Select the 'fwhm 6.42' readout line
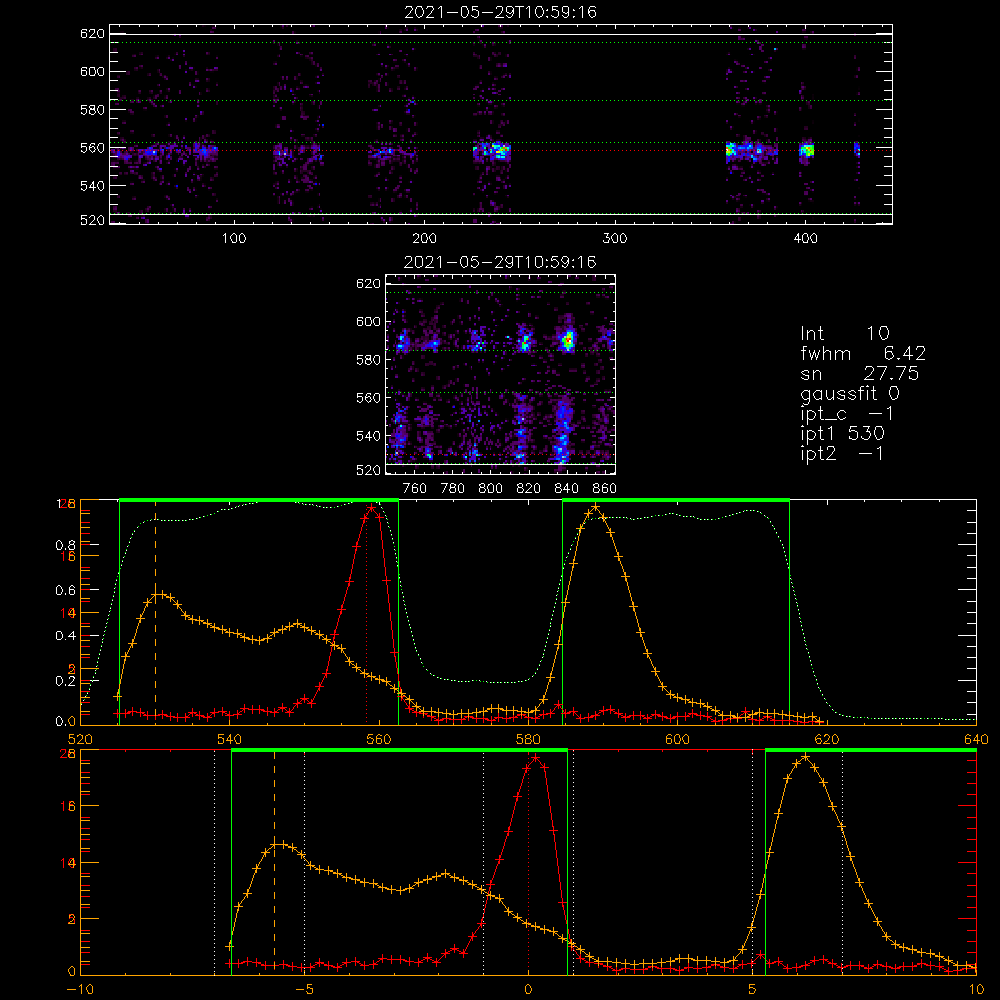1000x1000 pixels. [863, 353]
